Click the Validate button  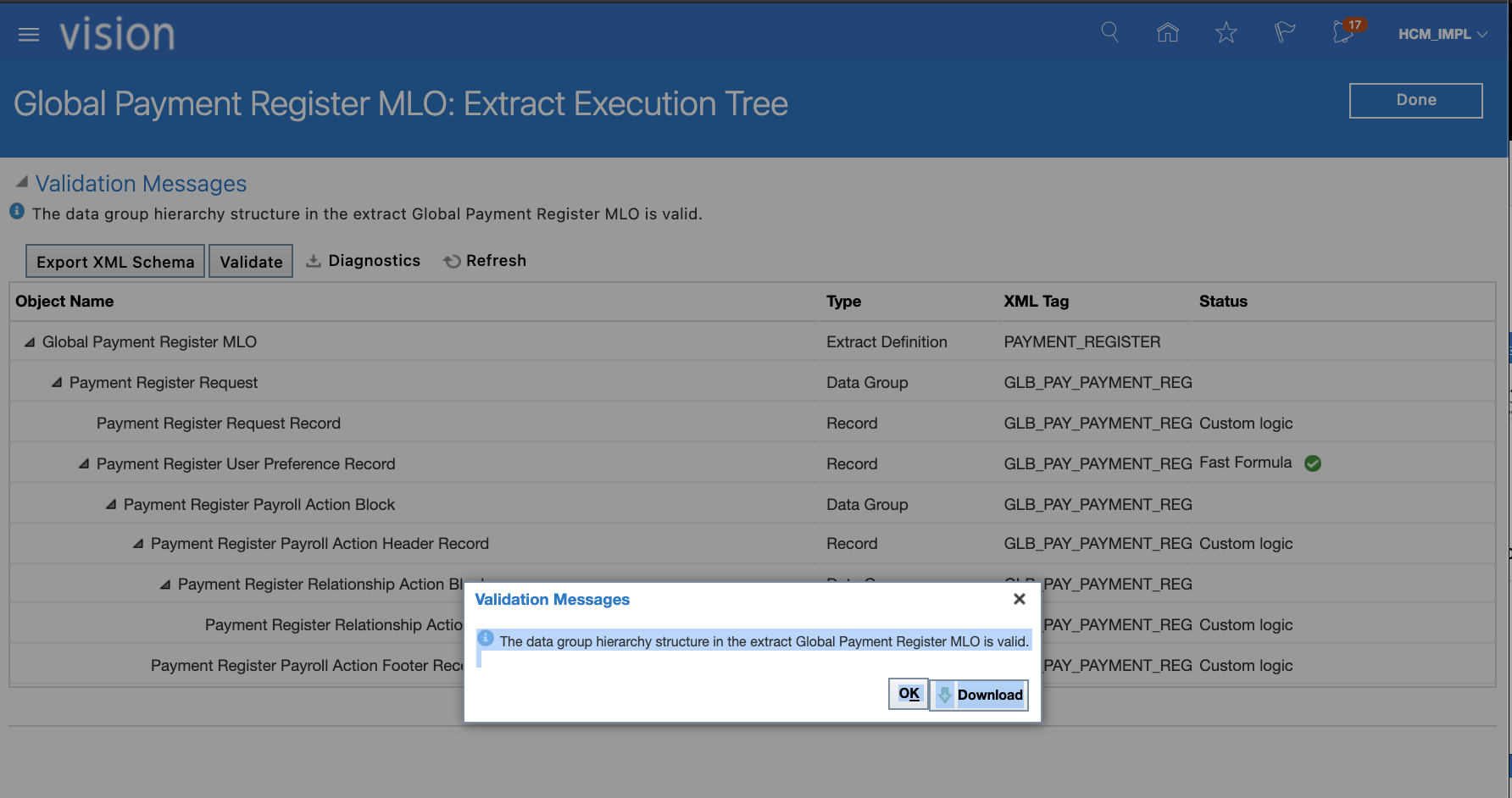[x=251, y=262]
